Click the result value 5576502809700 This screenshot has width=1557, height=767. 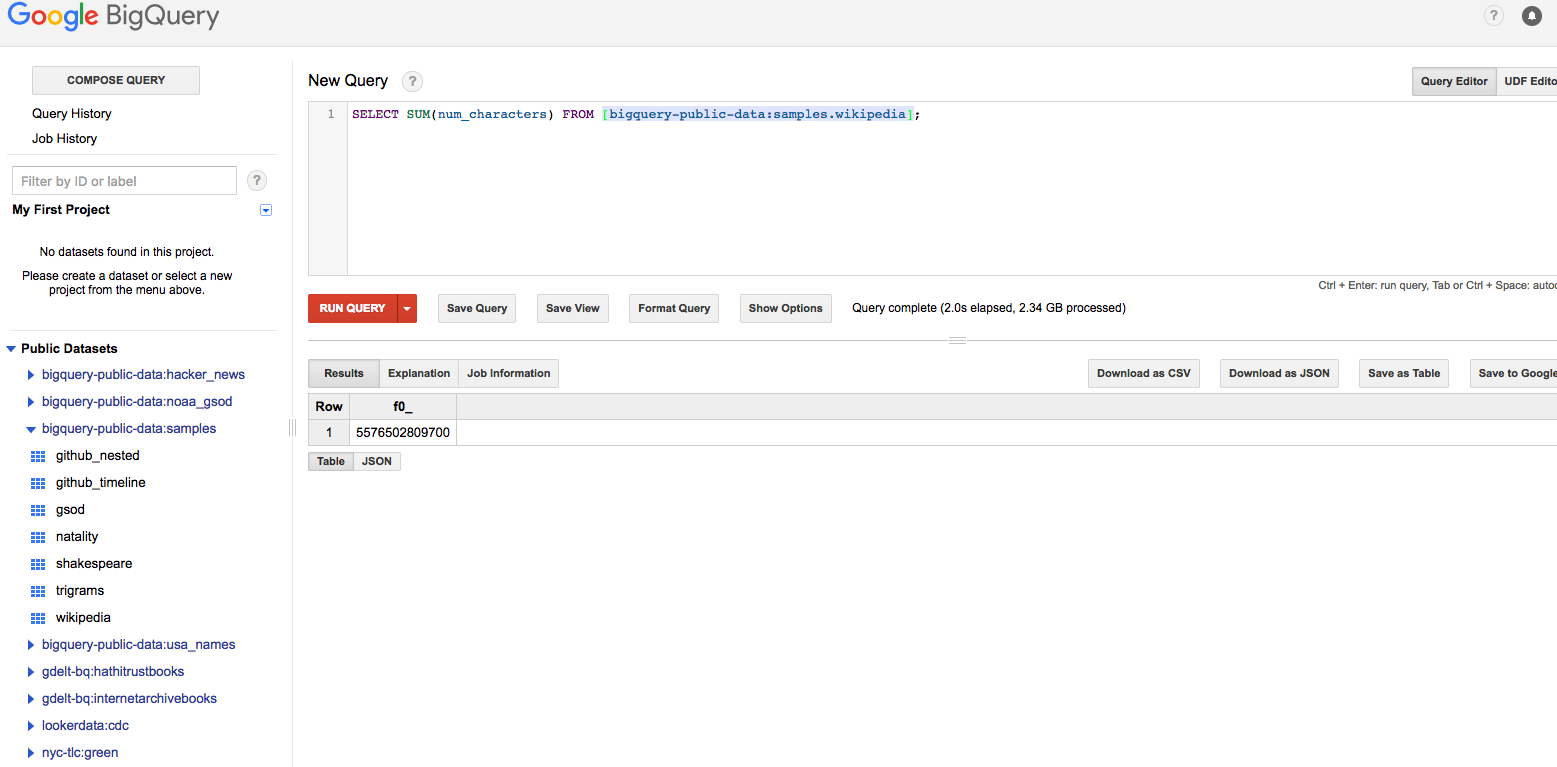coord(403,433)
